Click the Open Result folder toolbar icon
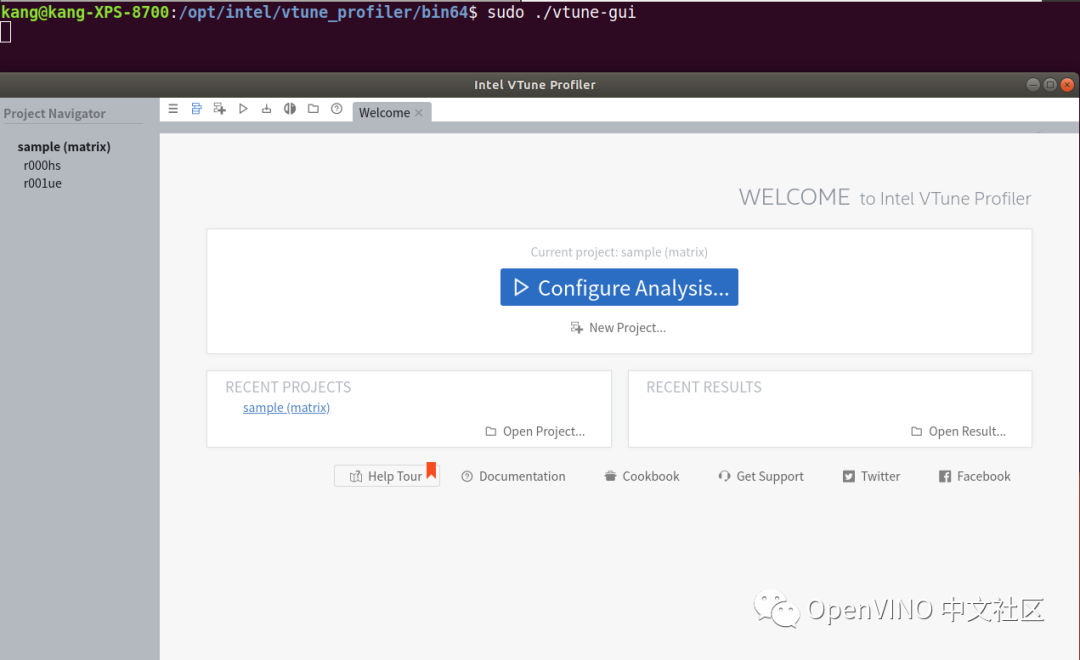The image size is (1080, 660). [x=313, y=109]
